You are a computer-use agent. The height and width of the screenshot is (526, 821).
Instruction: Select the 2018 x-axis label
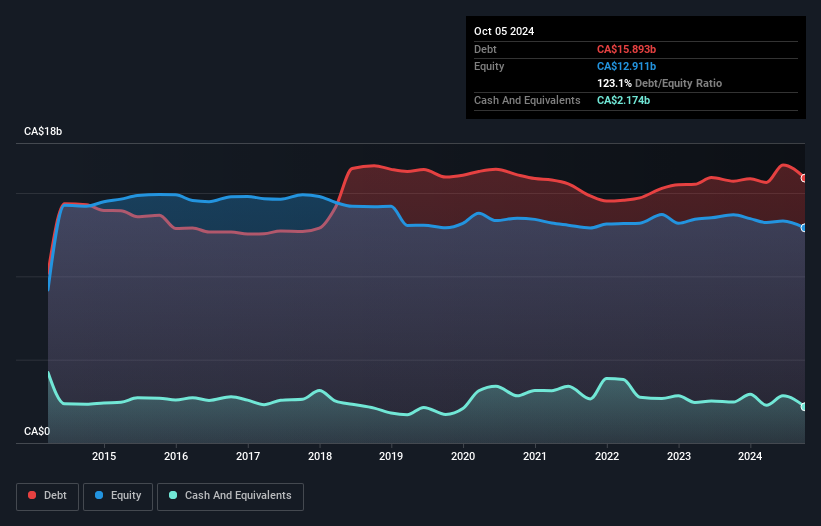coord(320,456)
